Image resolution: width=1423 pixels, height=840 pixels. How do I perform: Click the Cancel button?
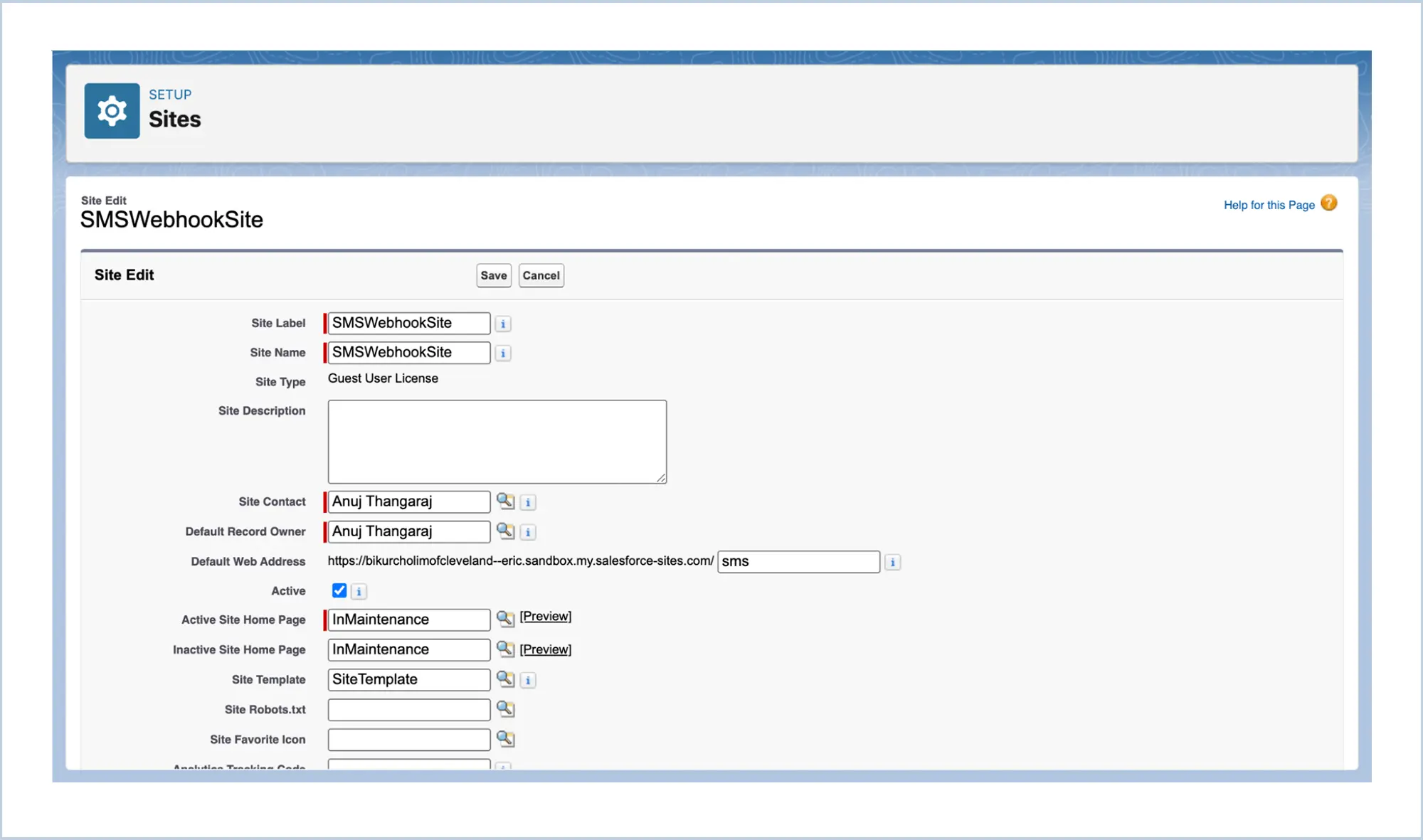point(541,276)
